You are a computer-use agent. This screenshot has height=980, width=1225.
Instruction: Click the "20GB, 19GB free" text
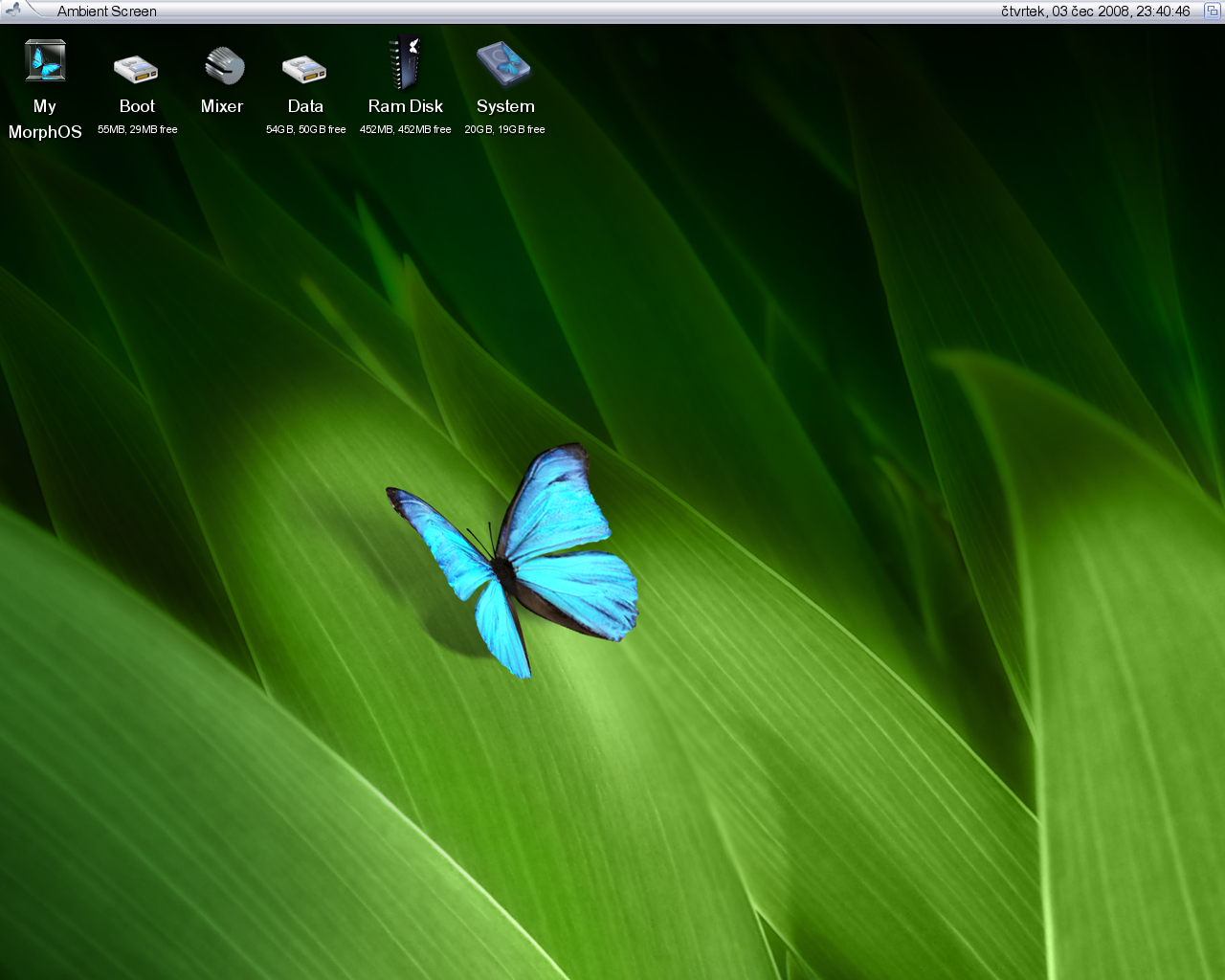tap(505, 129)
